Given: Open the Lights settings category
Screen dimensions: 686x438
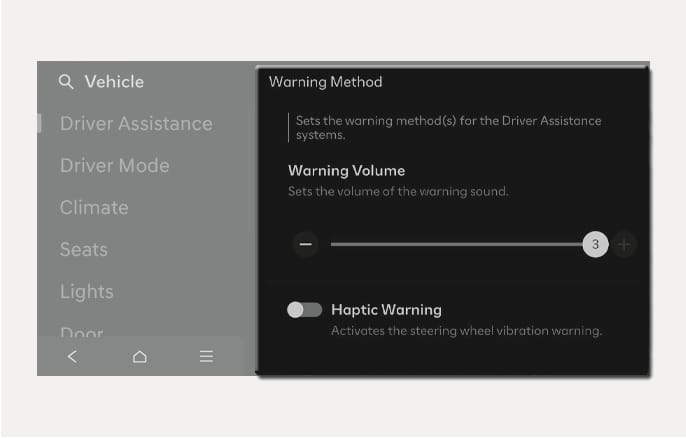Looking at the screenshot, I should tap(86, 292).
